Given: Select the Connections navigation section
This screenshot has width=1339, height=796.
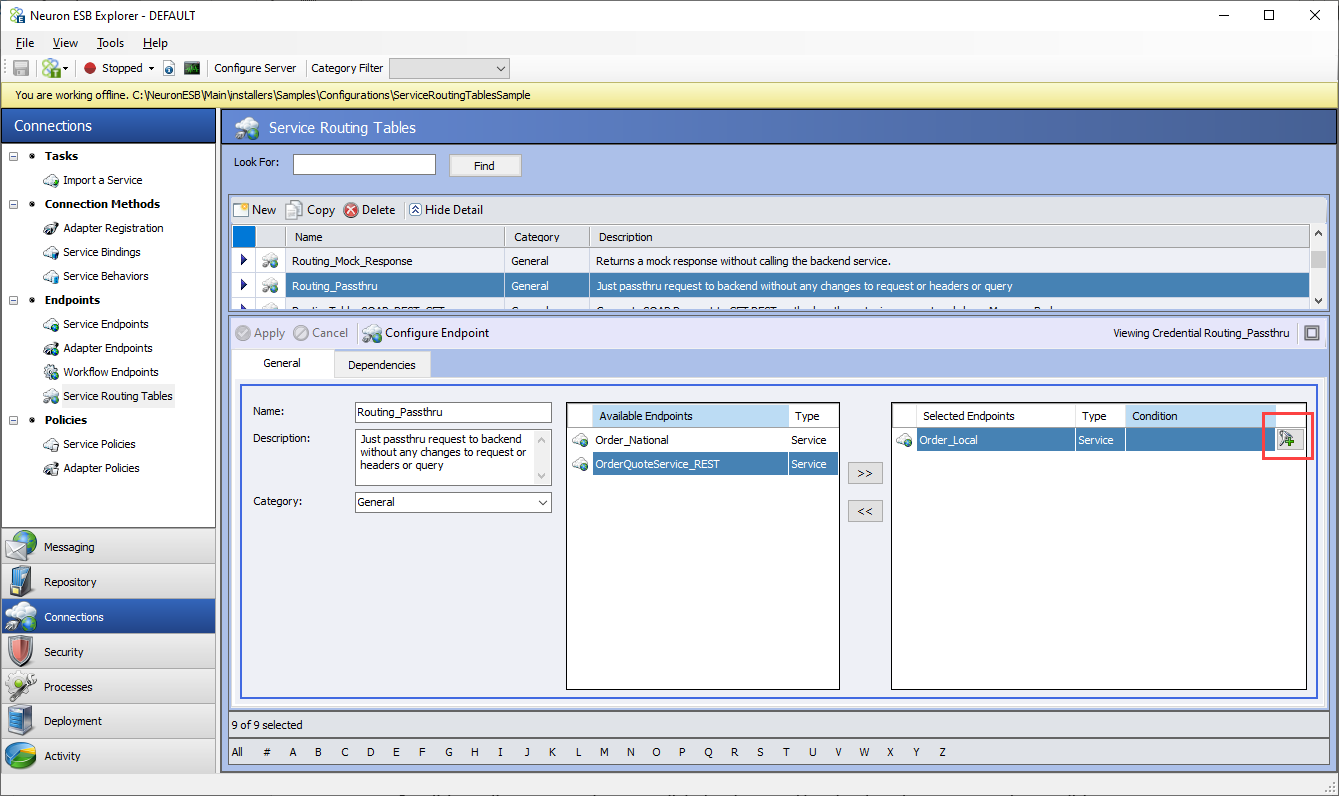Looking at the screenshot, I should (x=108, y=617).
